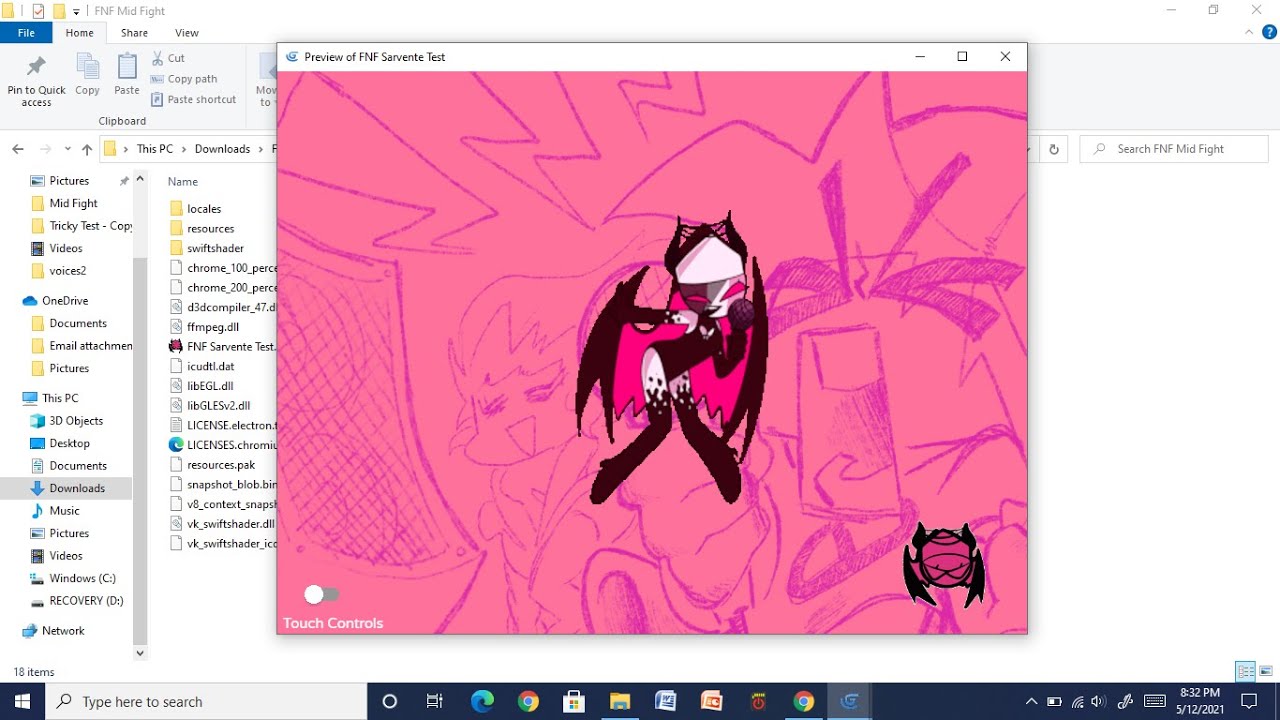Click the Cut command in the Clipboard group

click(x=168, y=58)
